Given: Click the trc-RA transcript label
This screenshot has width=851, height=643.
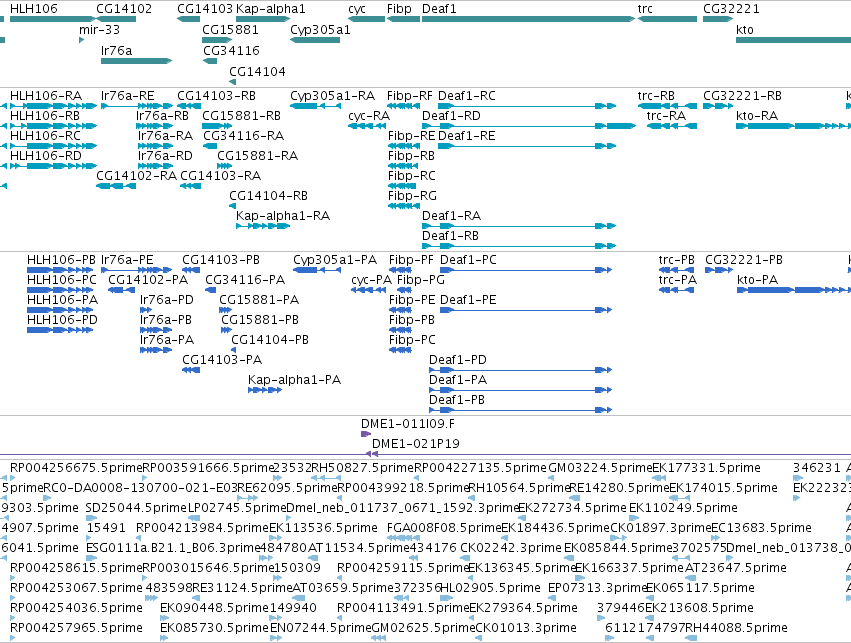Looking at the screenshot, I should pos(666,116).
